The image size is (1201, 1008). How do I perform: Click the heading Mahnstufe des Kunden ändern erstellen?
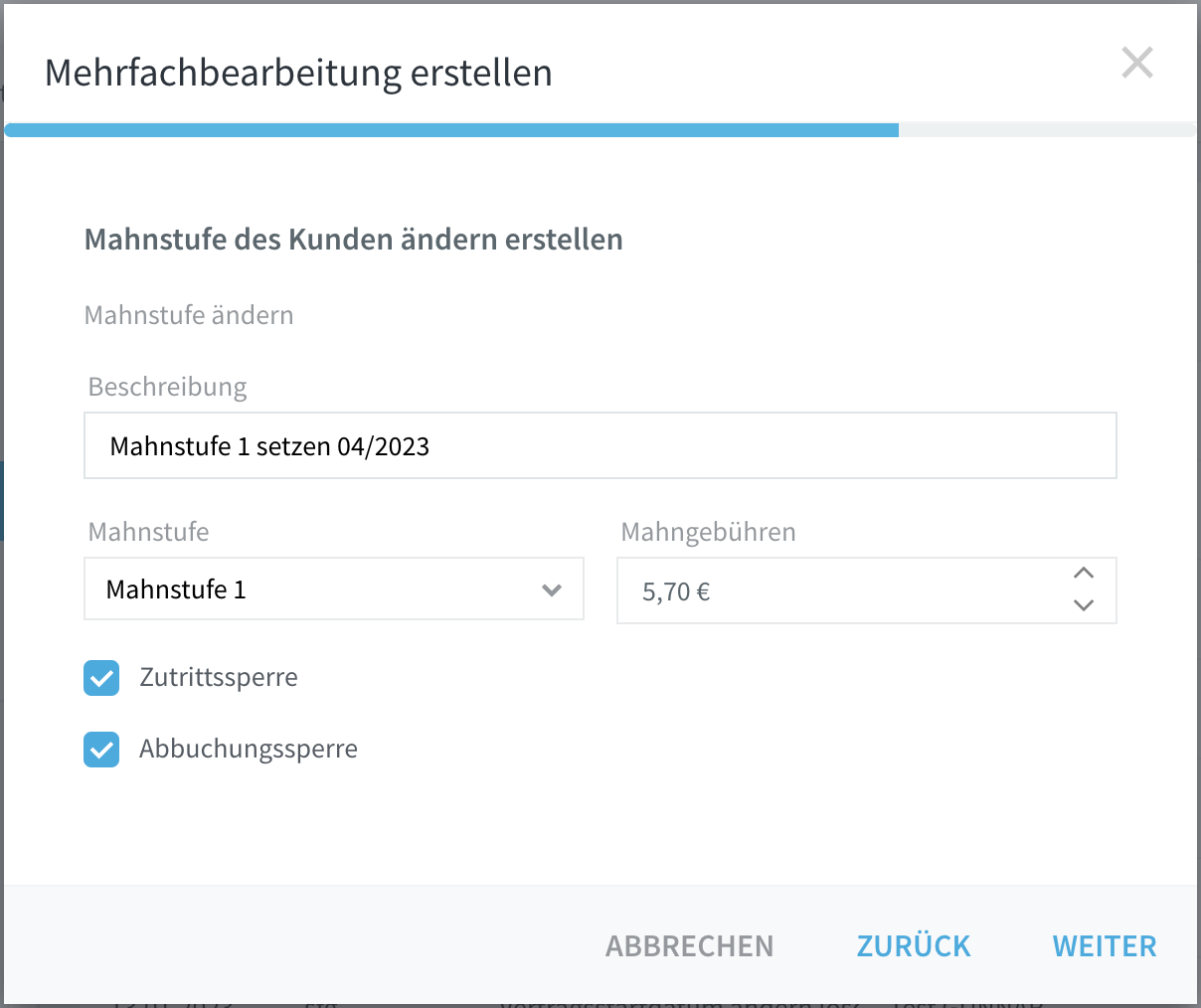pyautogui.click(x=354, y=240)
